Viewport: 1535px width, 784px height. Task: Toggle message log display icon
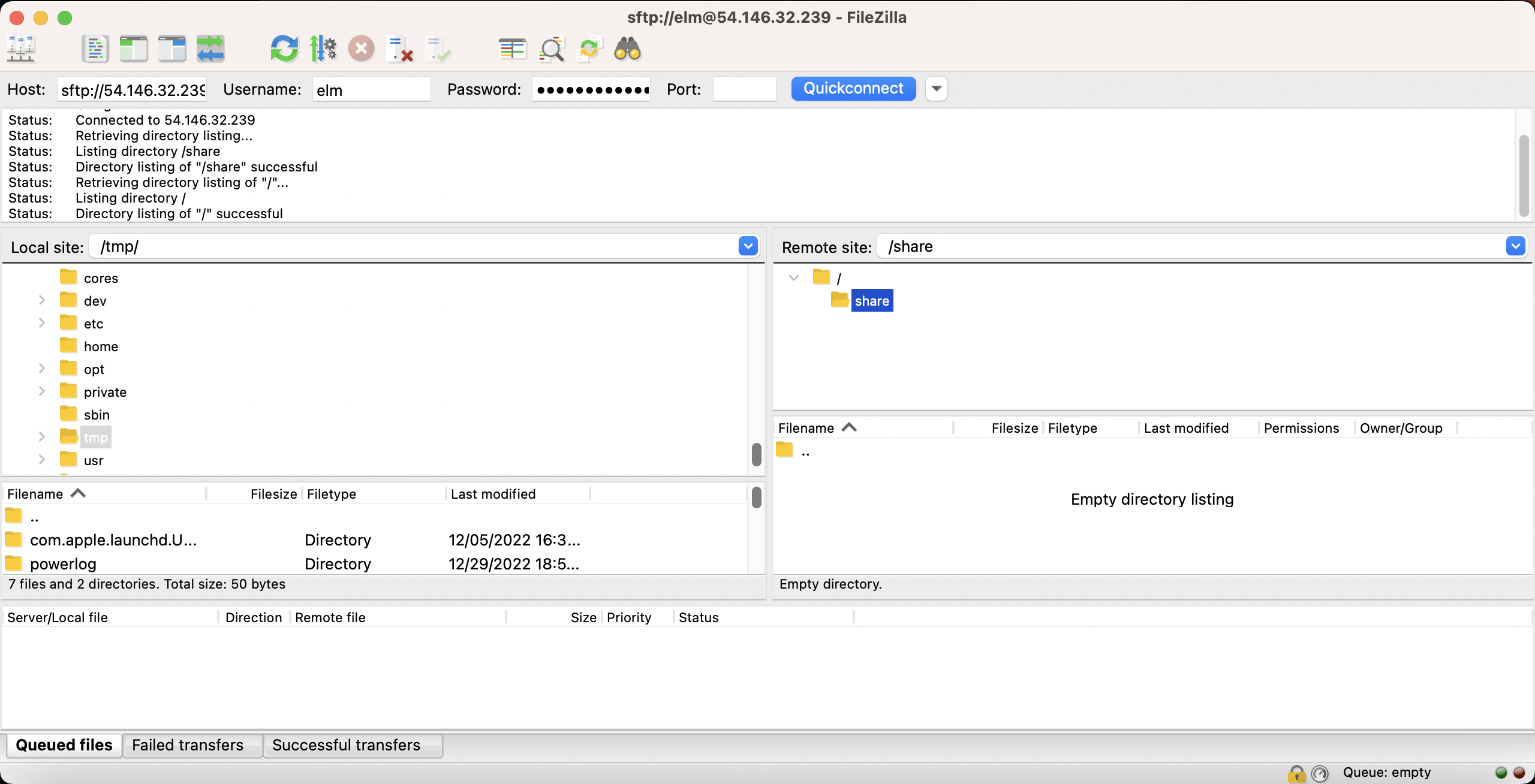click(x=95, y=49)
